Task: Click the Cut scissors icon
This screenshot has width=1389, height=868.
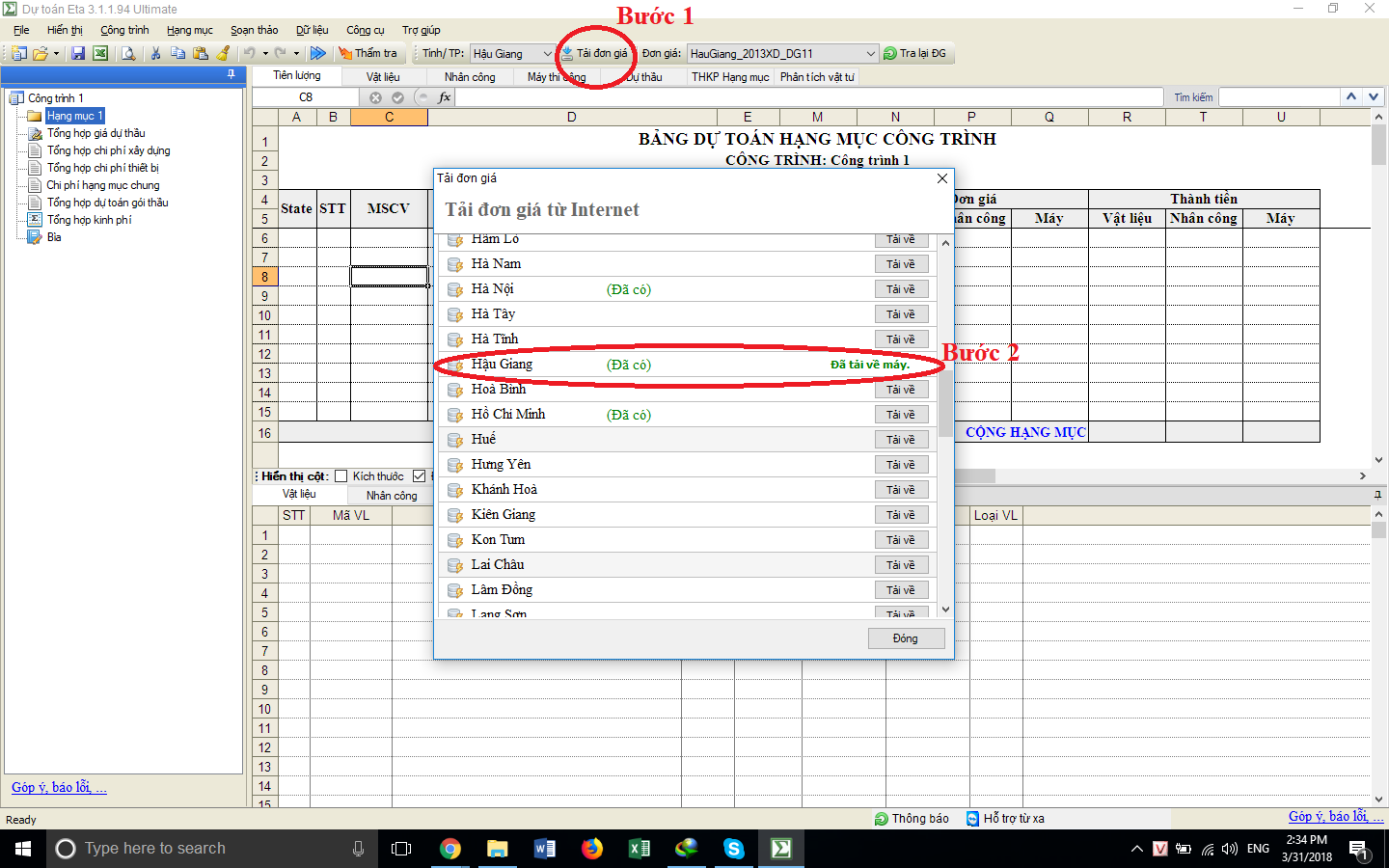Action: tap(155, 54)
